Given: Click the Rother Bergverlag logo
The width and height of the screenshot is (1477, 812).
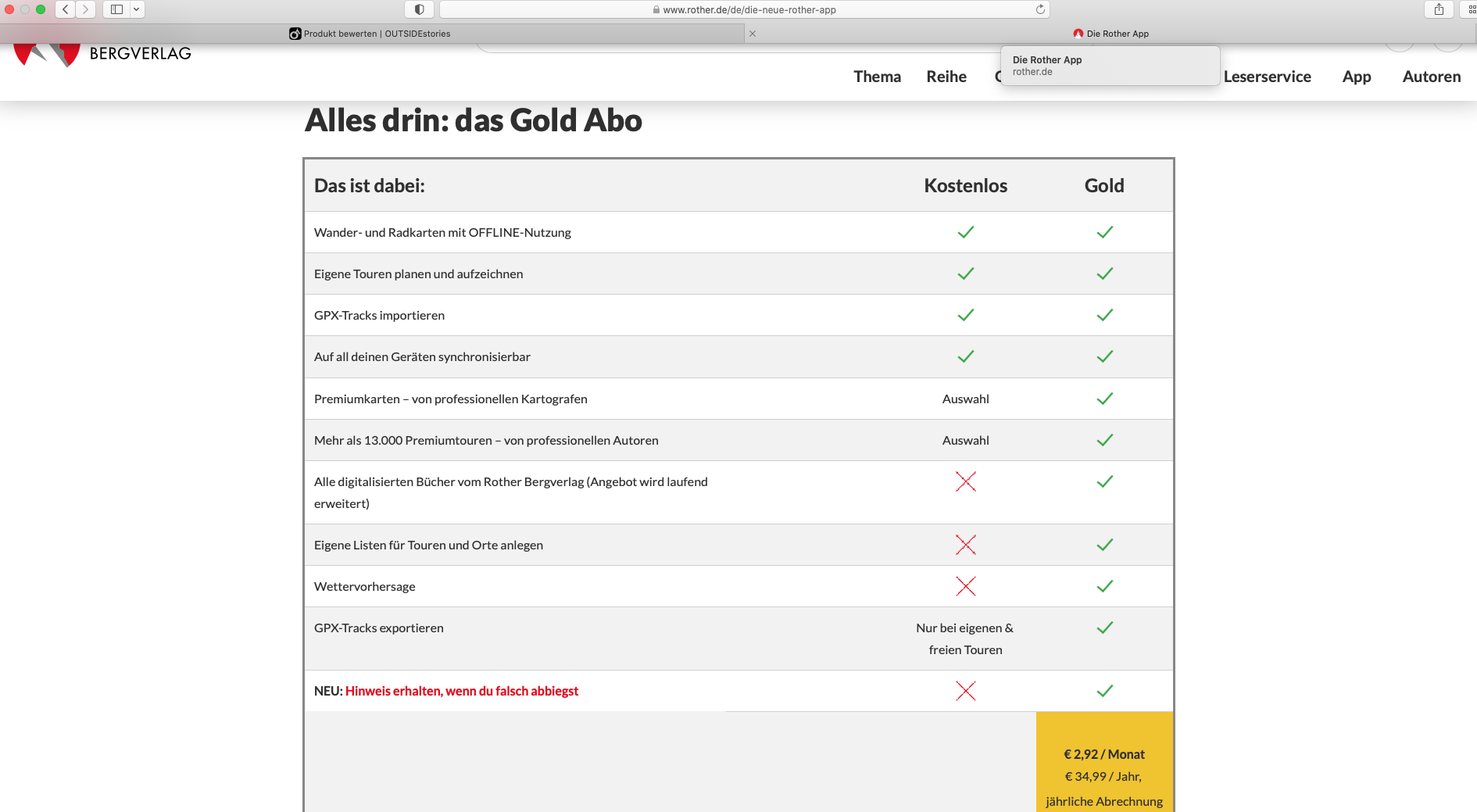Looking at the screenshot, I should (102, 54).
